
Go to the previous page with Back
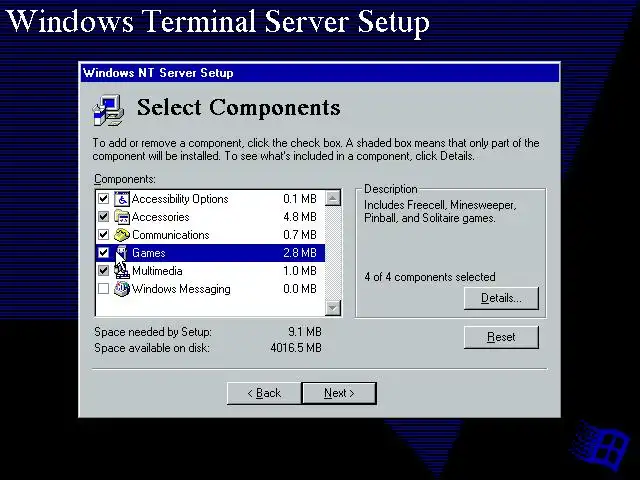point(264,393)
